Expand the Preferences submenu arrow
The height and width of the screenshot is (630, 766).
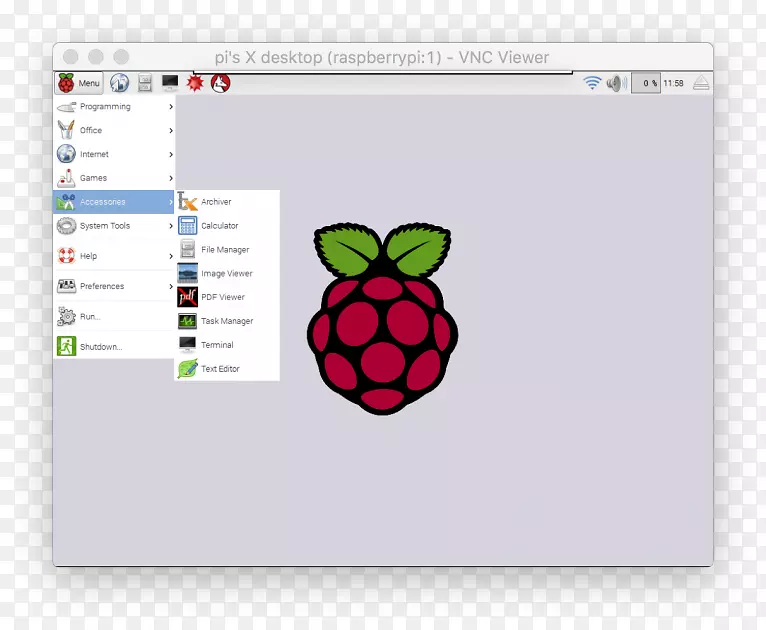171,286
